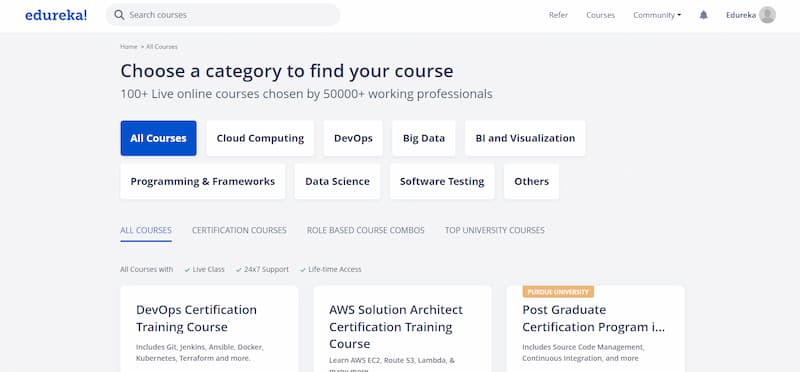
Task: Click the search magnifier icon
Action: tap(119, 15)
